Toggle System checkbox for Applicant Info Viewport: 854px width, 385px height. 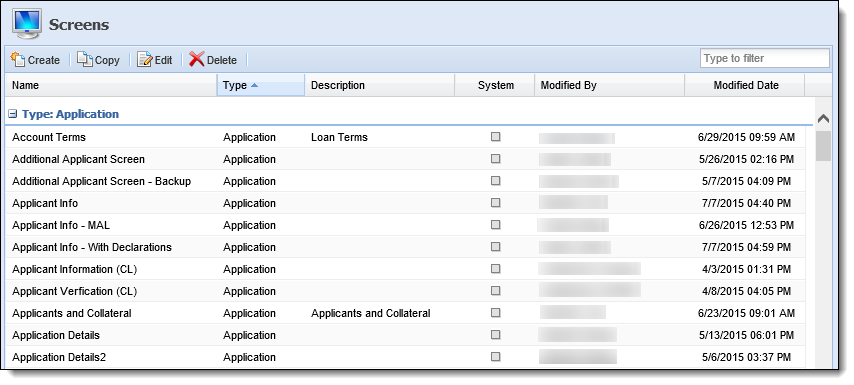(495, 203)
